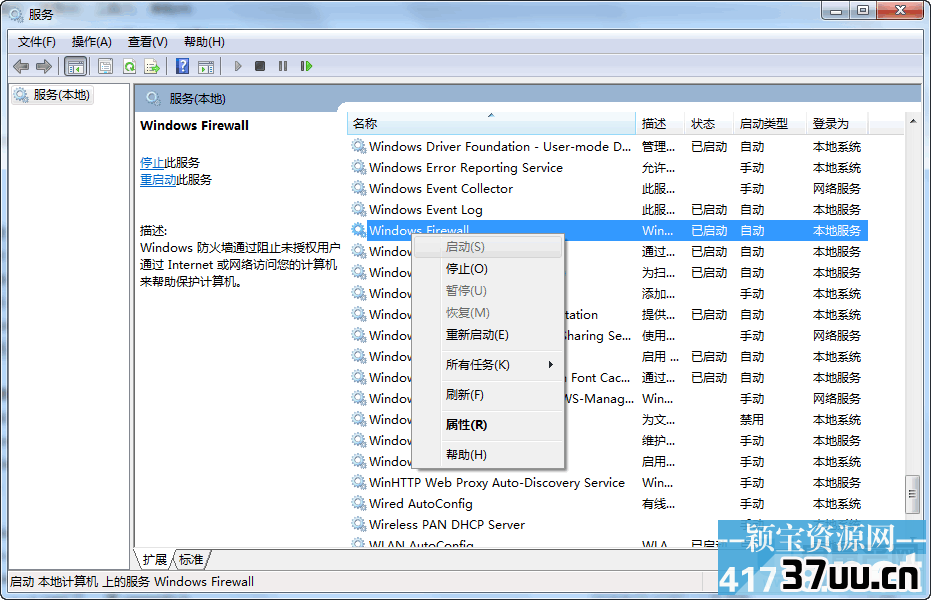Switch to the 扩展 tab
Image resolution: width=931 pixels, height=600 pixels.
(x=154, y=560)
